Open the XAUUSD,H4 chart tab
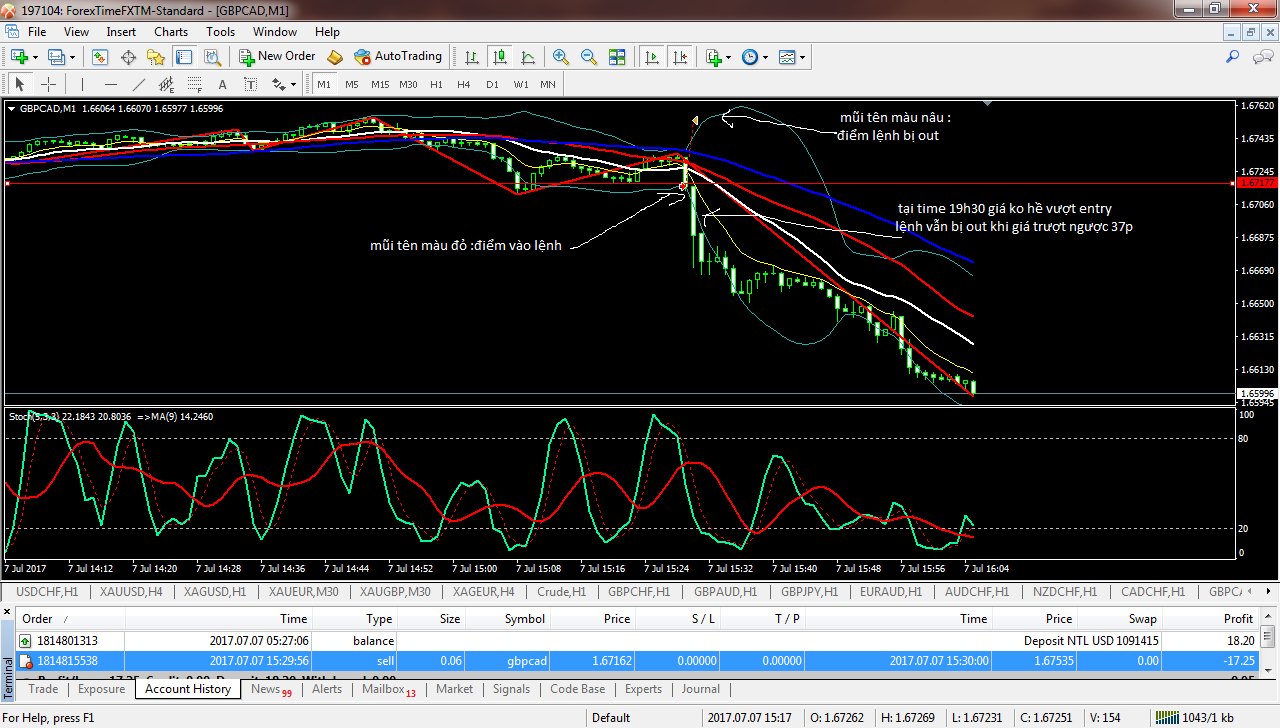This screenshot has width=1280, height=728. coord(131,592)
